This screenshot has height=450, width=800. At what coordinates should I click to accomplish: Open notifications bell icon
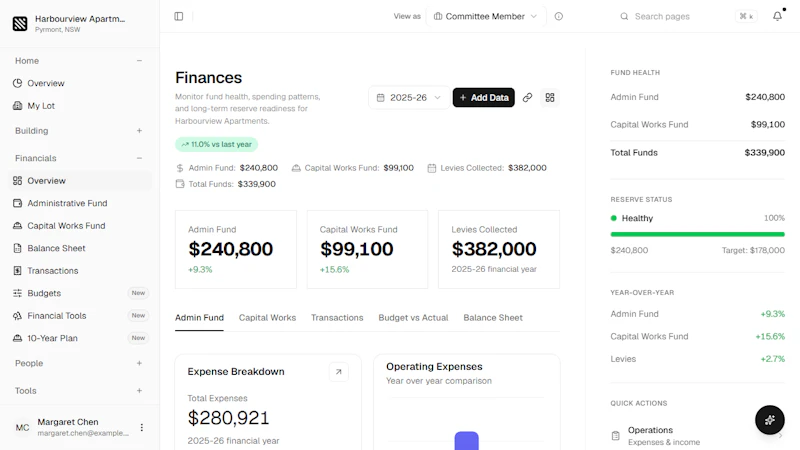[777, 16]
